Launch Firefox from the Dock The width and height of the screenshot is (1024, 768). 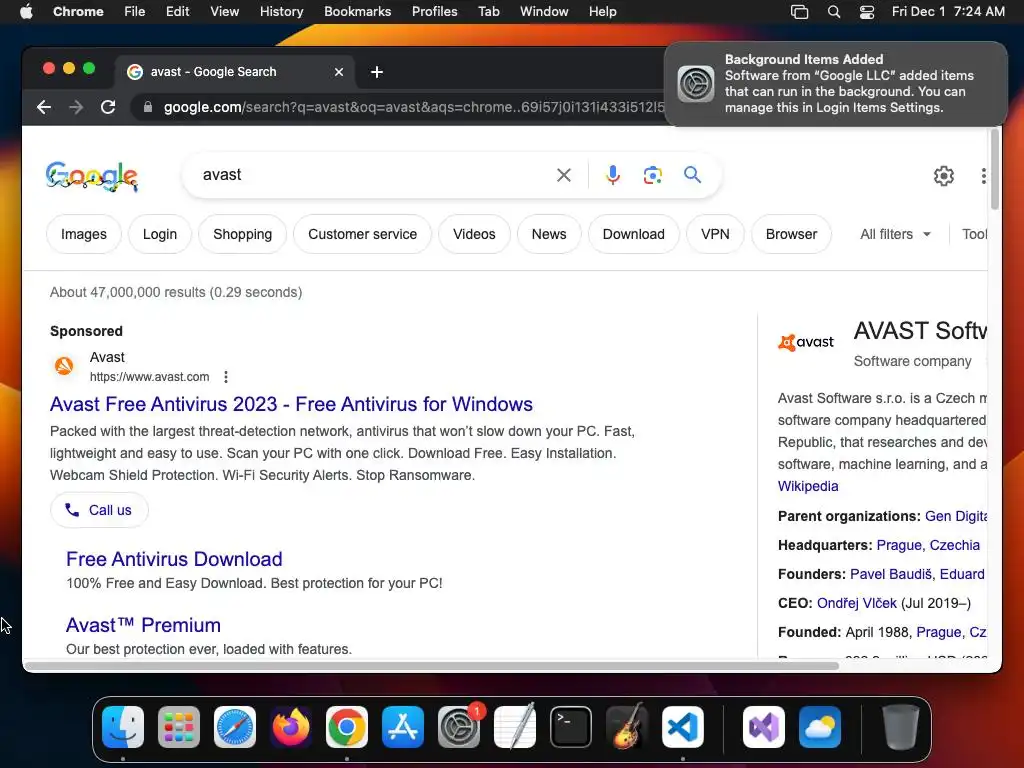pos(291,727)
